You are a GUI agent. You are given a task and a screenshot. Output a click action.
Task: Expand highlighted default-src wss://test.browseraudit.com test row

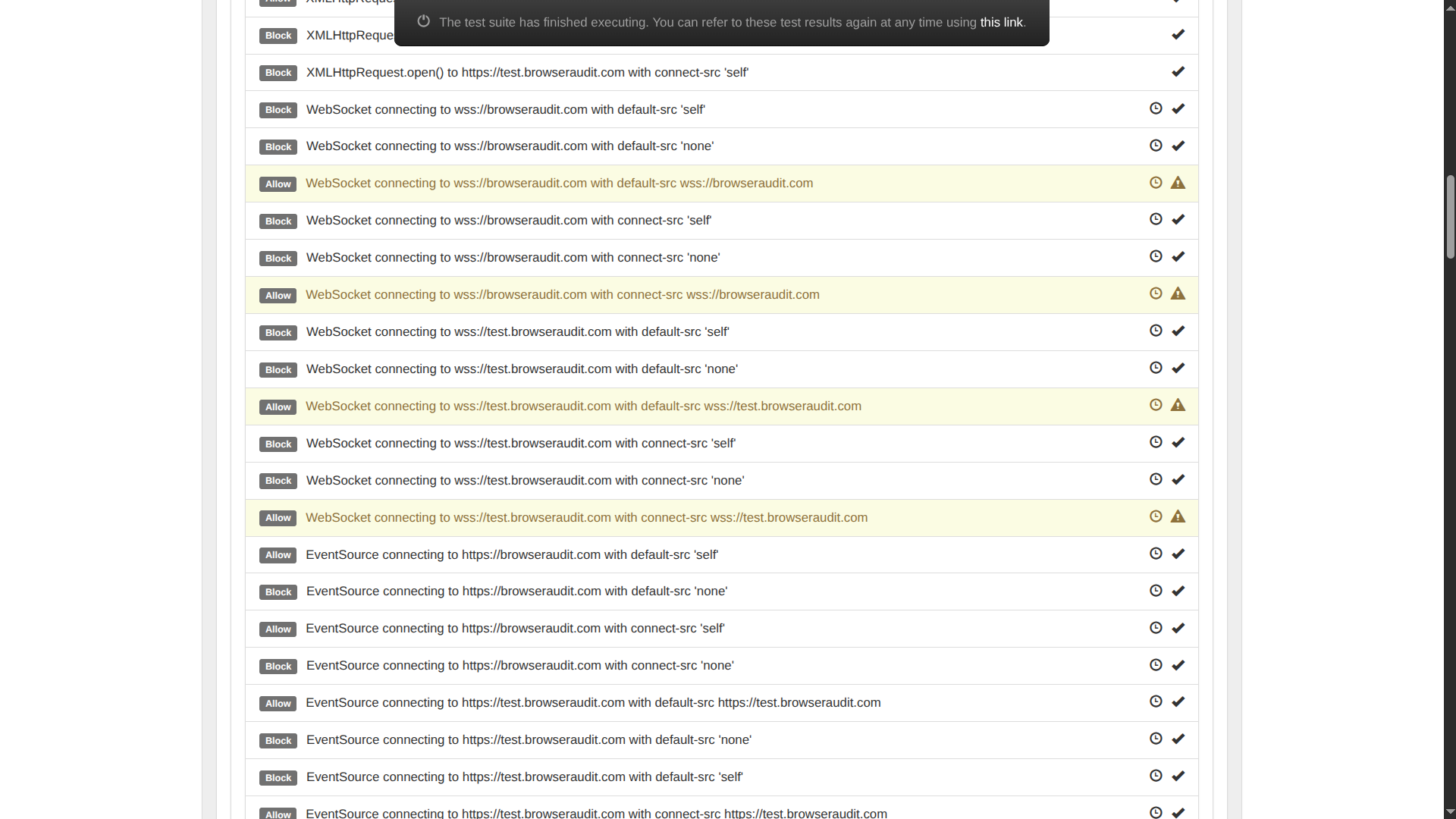[583, 406]
